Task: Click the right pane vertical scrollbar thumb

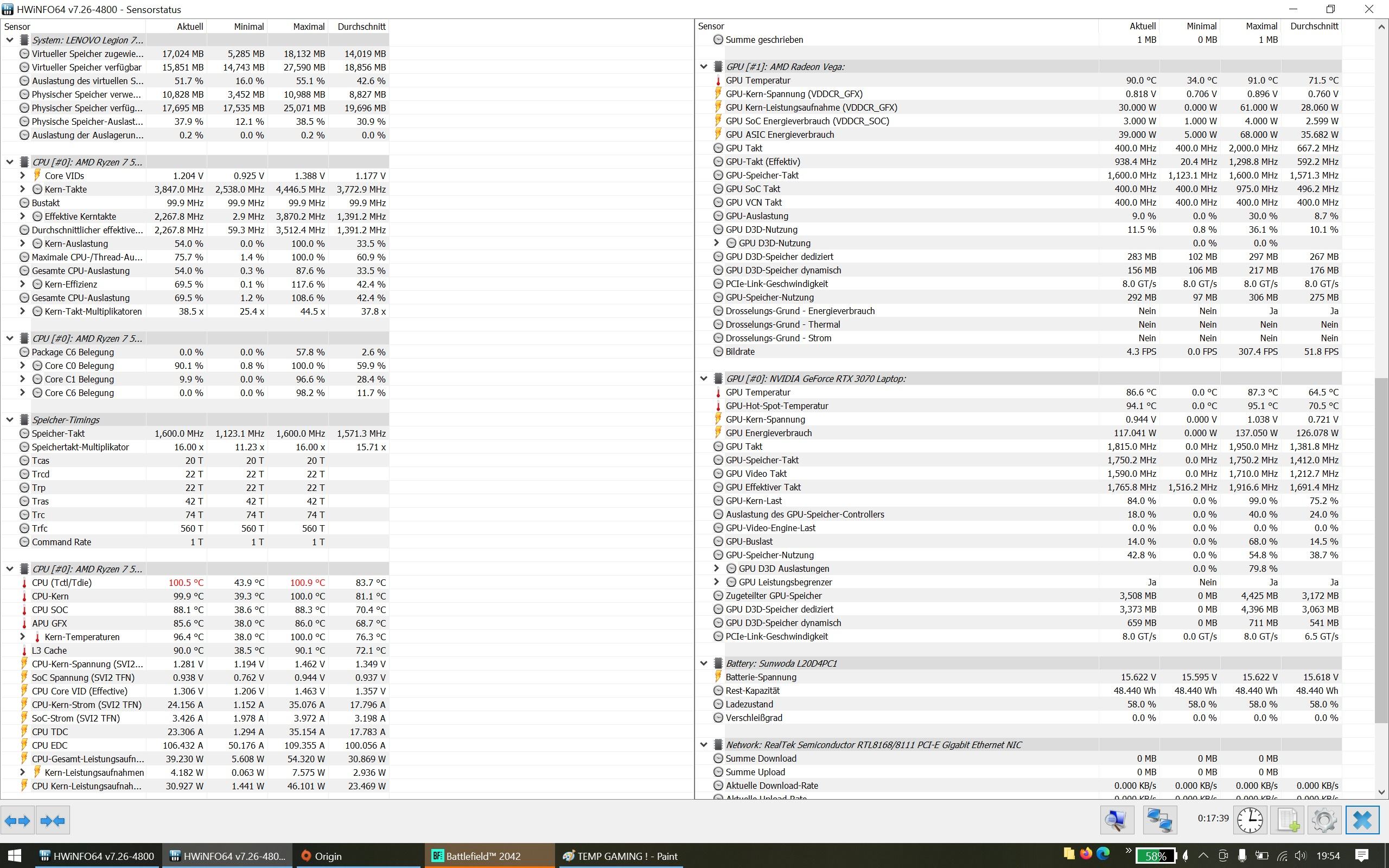Action: click(x=1382, y=551)
